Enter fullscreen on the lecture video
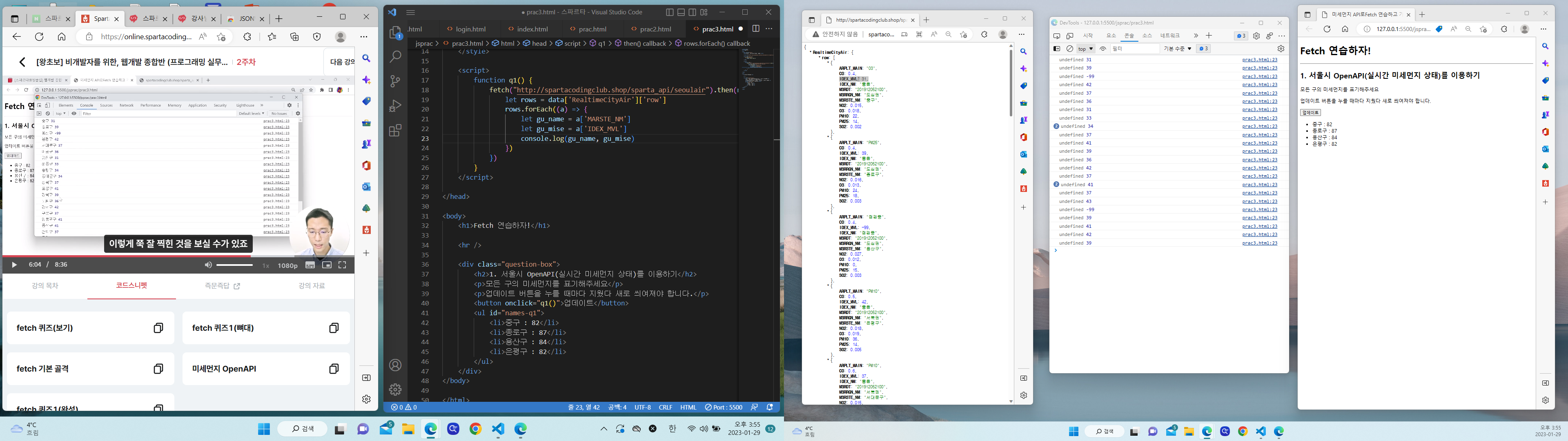1568x441 pixels. click(x=342, y=265)
